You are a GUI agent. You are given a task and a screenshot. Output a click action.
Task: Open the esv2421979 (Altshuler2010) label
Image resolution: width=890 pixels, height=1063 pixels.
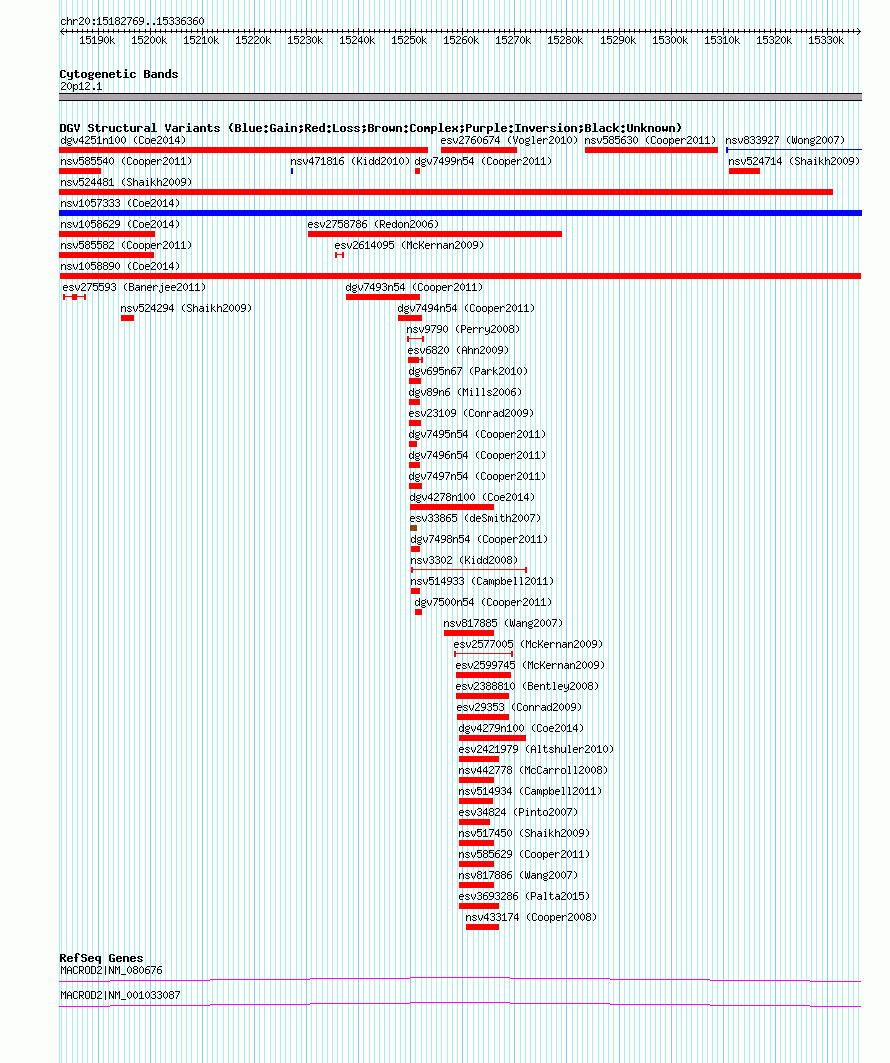point(536,750)
